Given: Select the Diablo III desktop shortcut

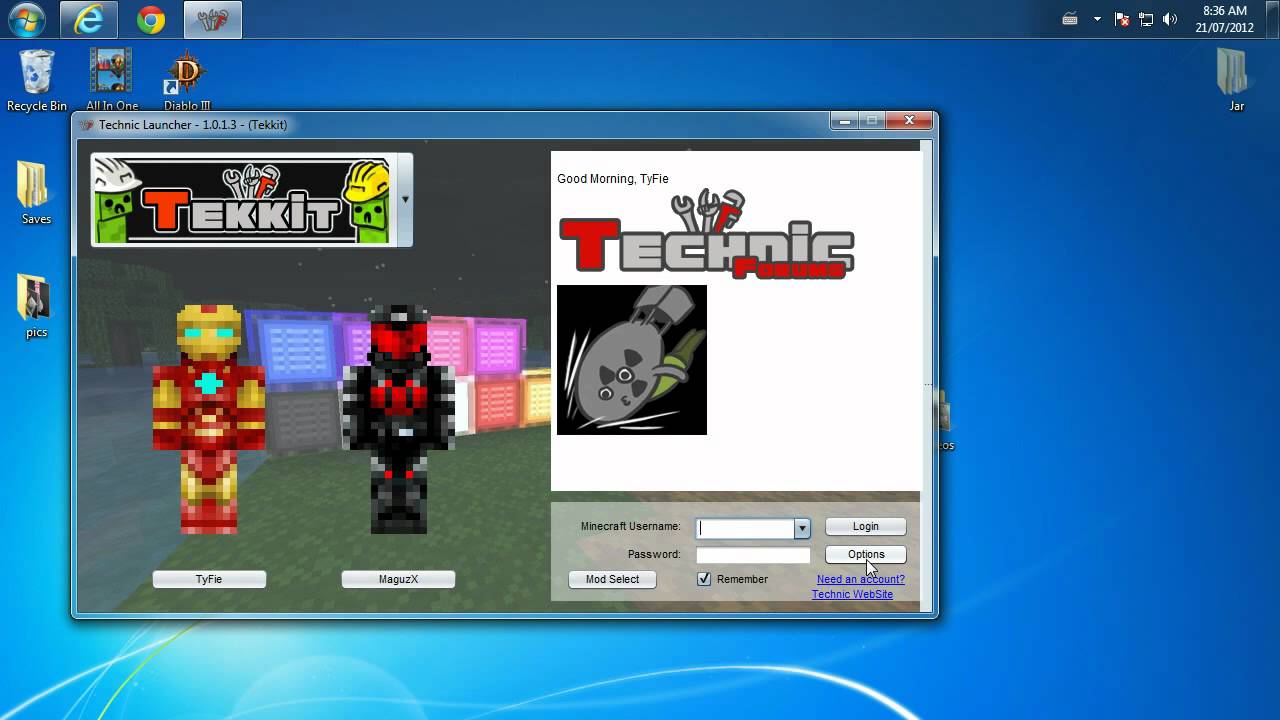Looking at the screenshot, I should pos(187,80).
